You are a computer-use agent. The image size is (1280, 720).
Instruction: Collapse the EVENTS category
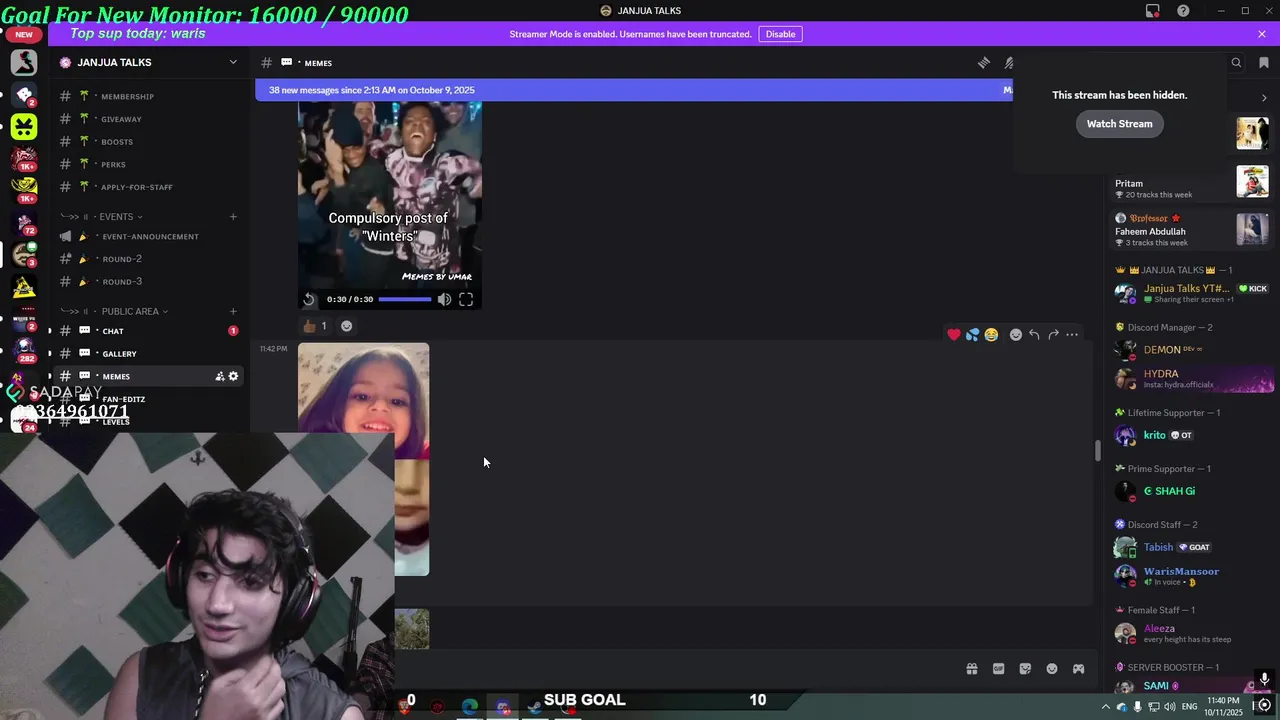point(115,216)
